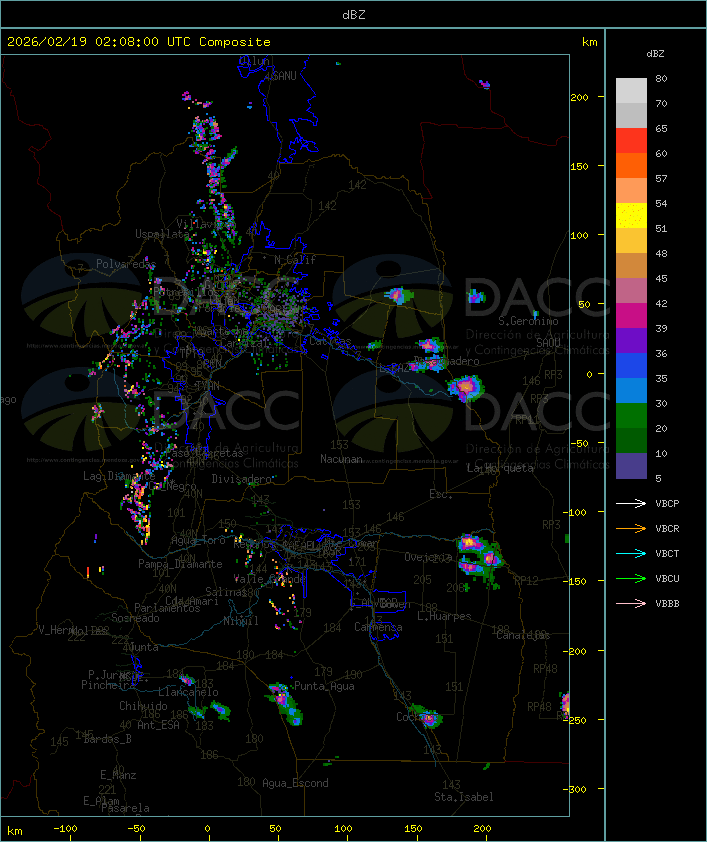Click the 'N_Calif' map label
The width and height of the screenshot is (707, 842).
295,260
